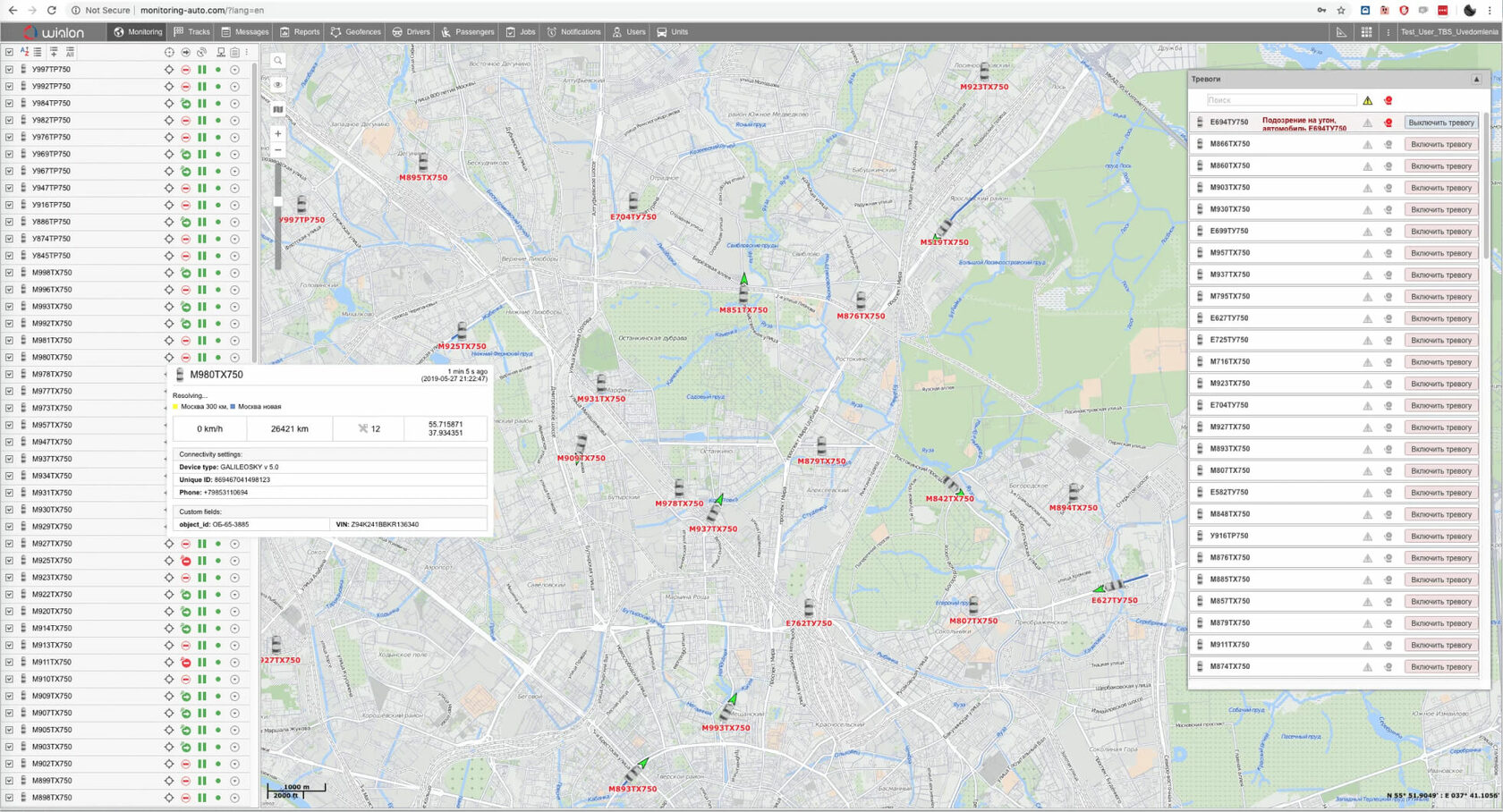1503x812 pixels.
Task: Open the Test_User_TBS_Uvedomlenia user menu
Action: (1448, 32)
